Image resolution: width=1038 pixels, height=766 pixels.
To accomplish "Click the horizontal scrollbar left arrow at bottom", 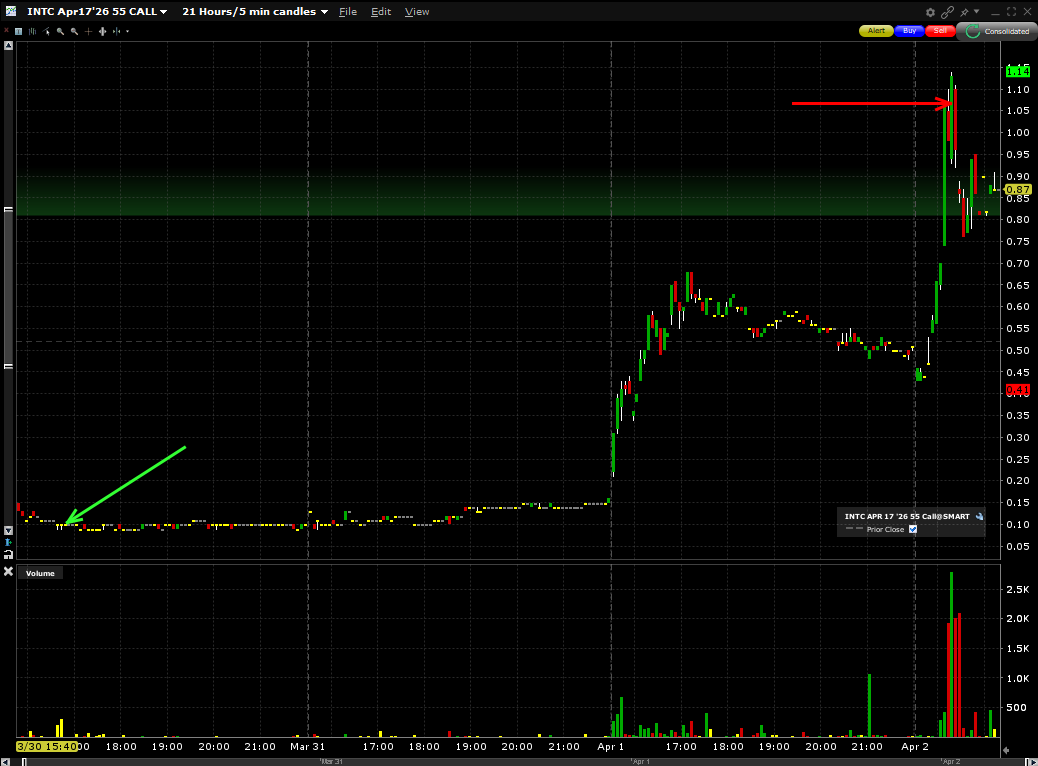I will [x=5, y=761].
